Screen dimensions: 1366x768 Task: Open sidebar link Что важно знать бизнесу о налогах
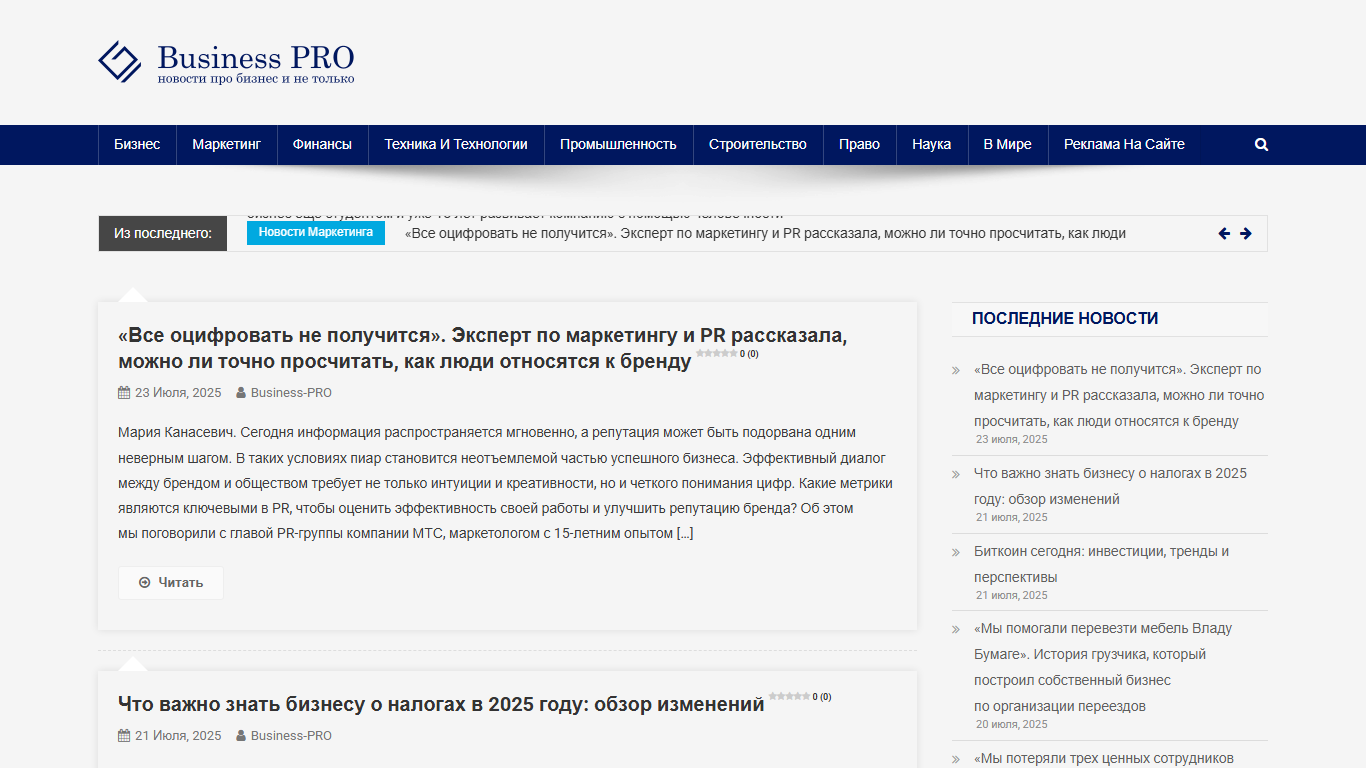coord(1110,486)
